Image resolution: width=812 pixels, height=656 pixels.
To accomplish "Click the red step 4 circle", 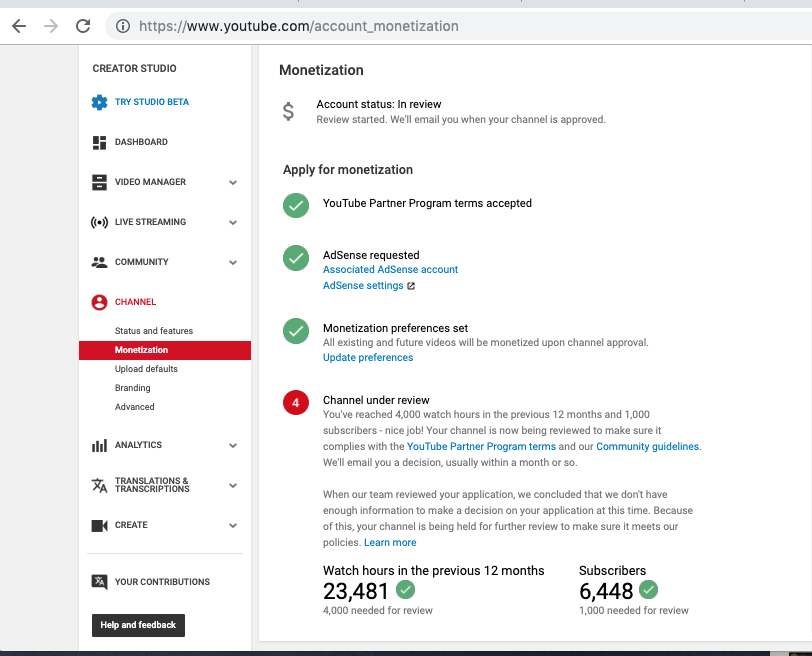I will coord(296,403).
